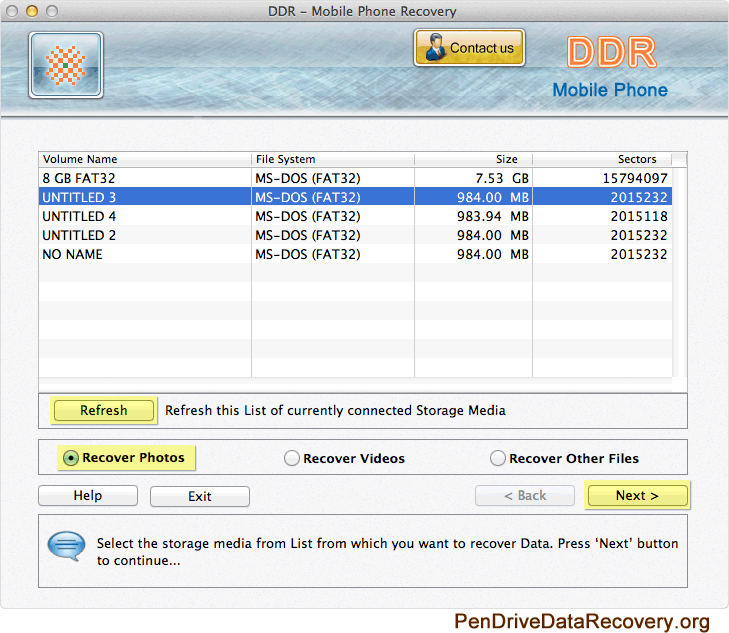This screenshot has height=633, width=729.
Task: Choose the Recover Videos radio option
Action: 345,458
